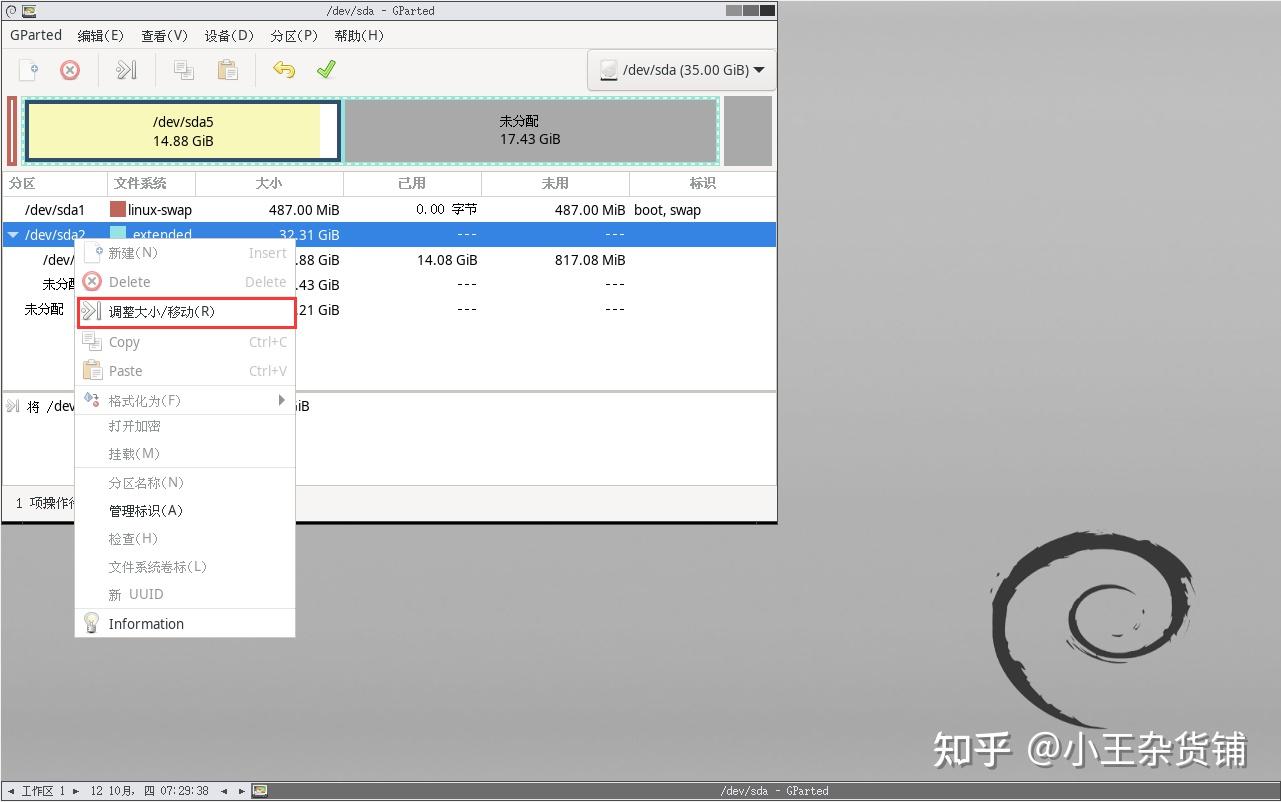The height and width of the screenshot is (802, 1281).
Task: Open the GParted application menu
Action: [x=36, y=35]
